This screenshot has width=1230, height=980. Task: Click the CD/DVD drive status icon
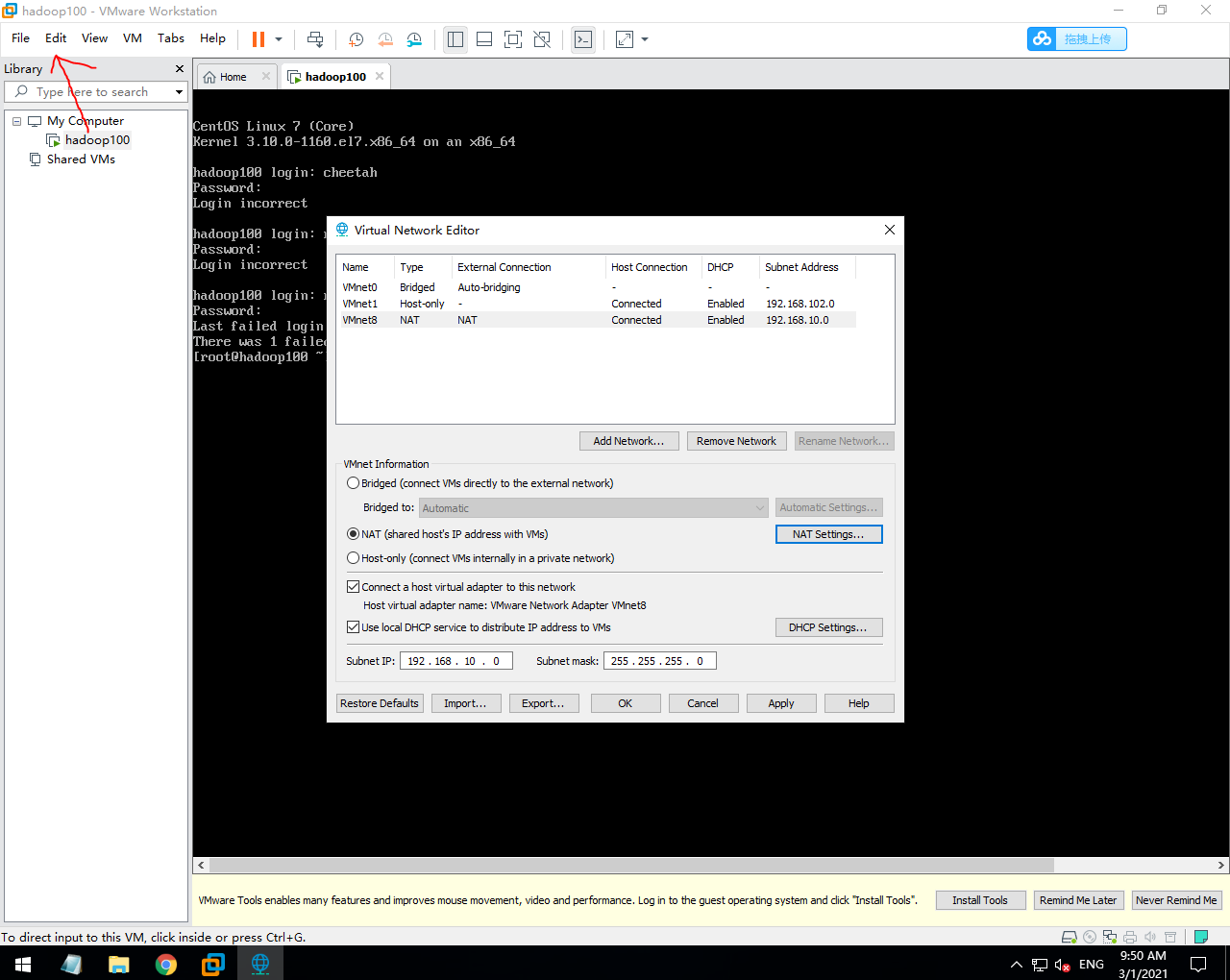[x=1089, y=937]
